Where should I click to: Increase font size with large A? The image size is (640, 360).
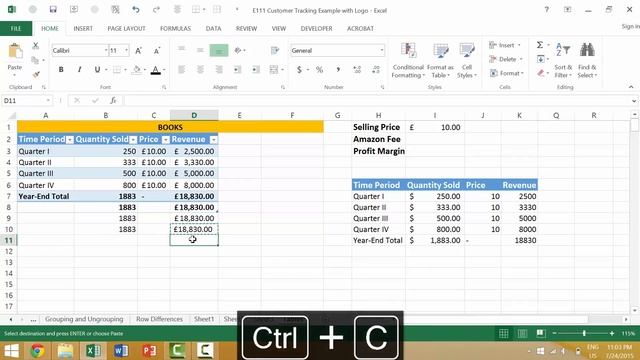click(x=138, y=51)
